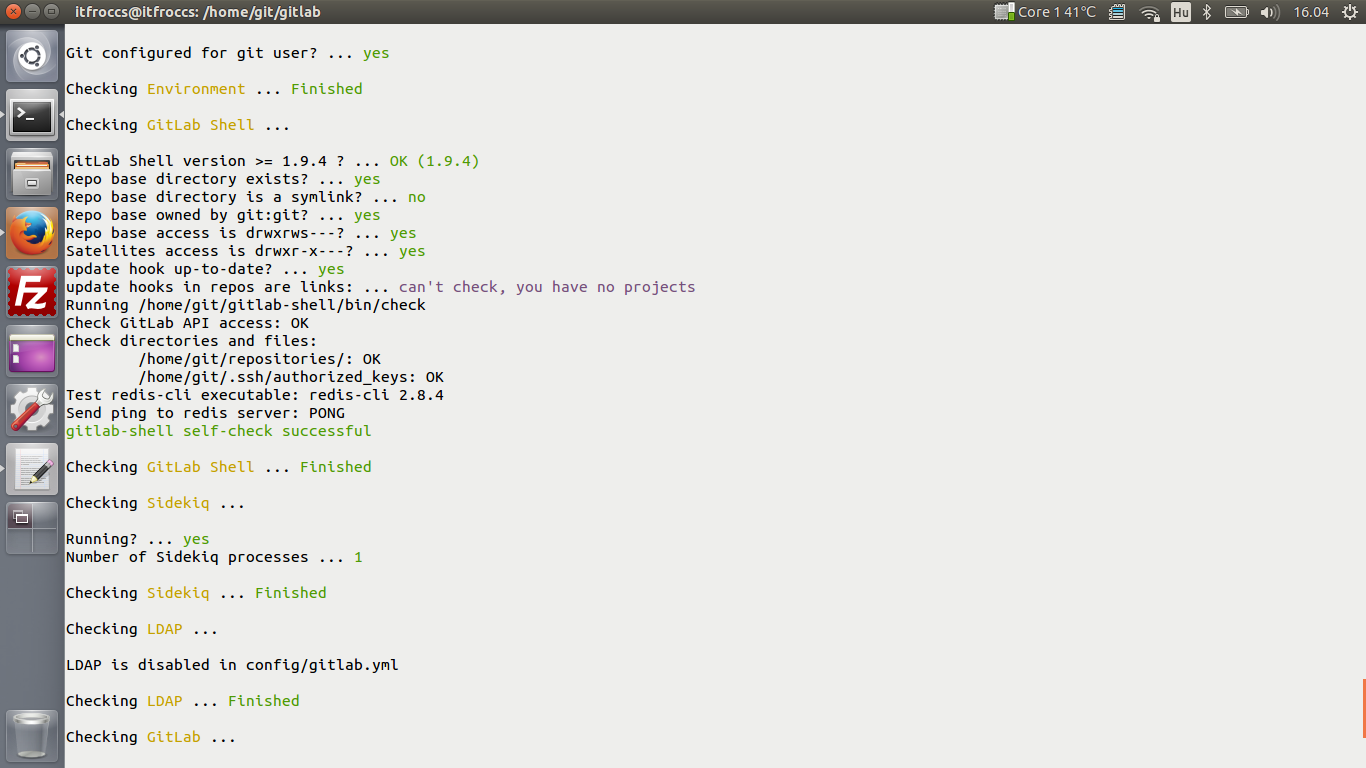Mute audio via the volume indicator
This screenshot has height=768, width=1366.
coord(1269,12)
